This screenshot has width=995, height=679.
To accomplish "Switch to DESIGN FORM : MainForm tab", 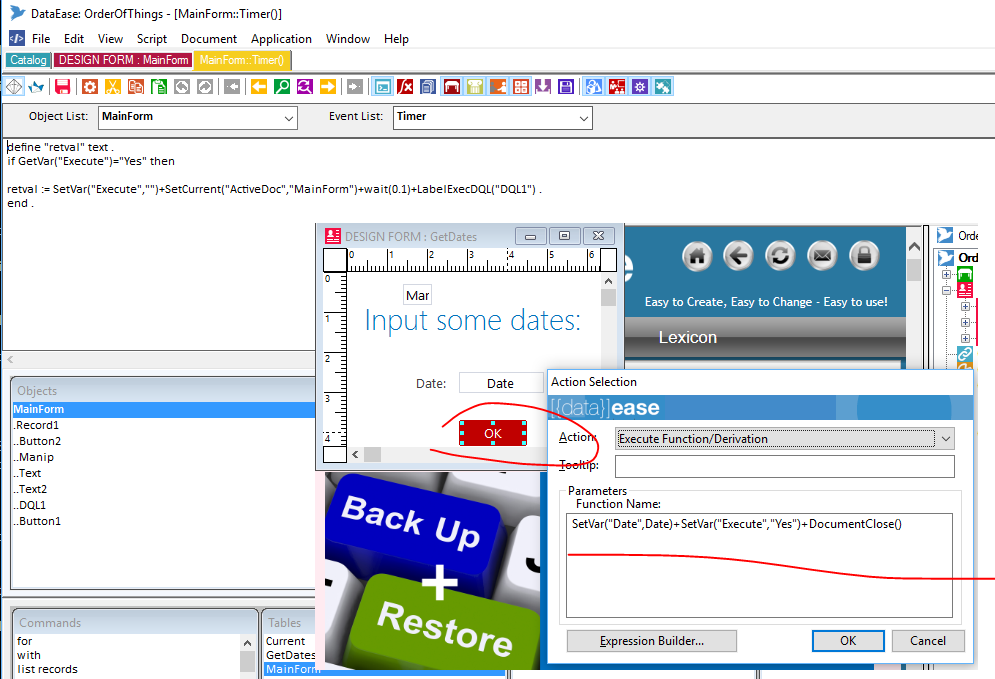I will point(123,60).
